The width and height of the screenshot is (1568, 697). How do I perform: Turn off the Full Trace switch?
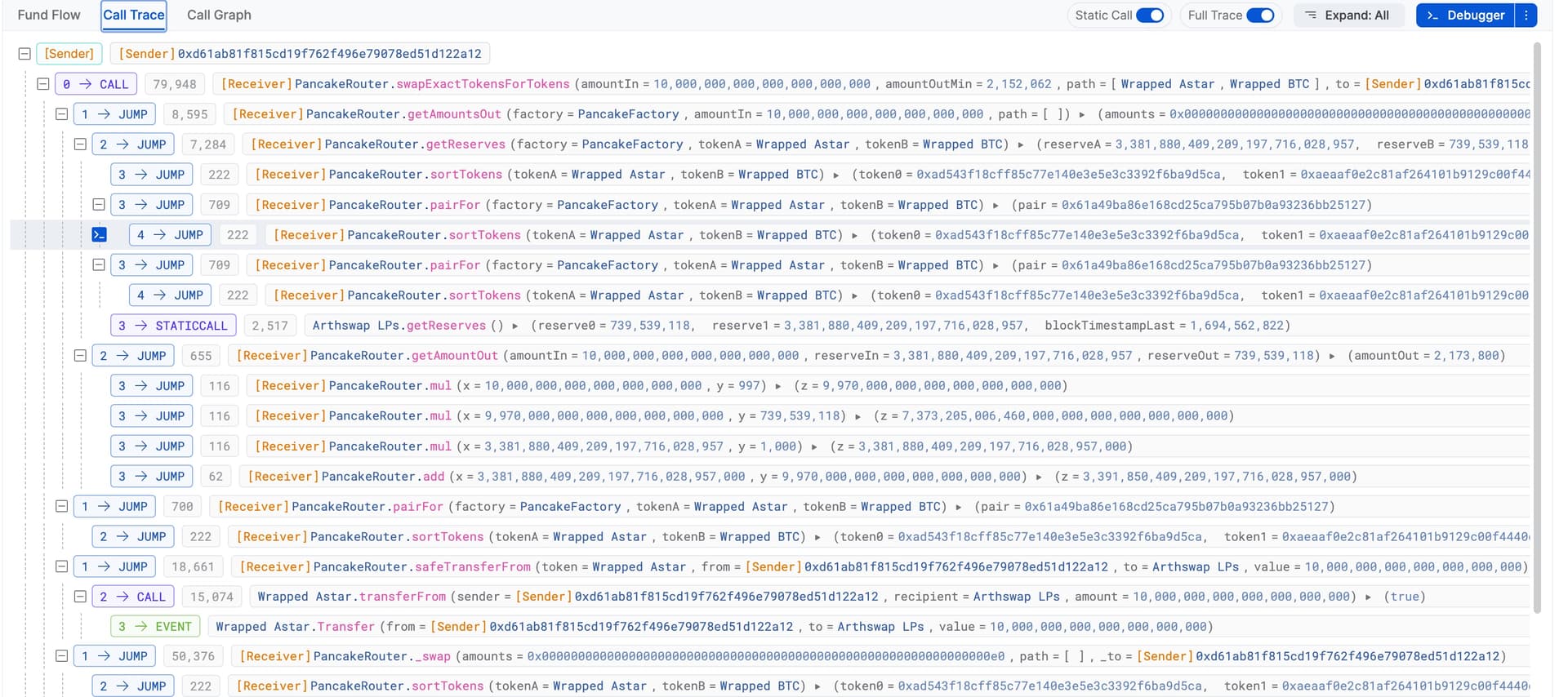click(1260, 16)
